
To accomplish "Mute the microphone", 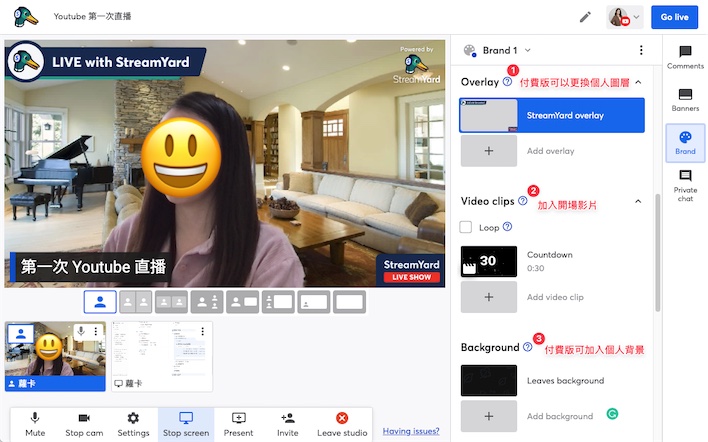I will (x=35, y=424).
